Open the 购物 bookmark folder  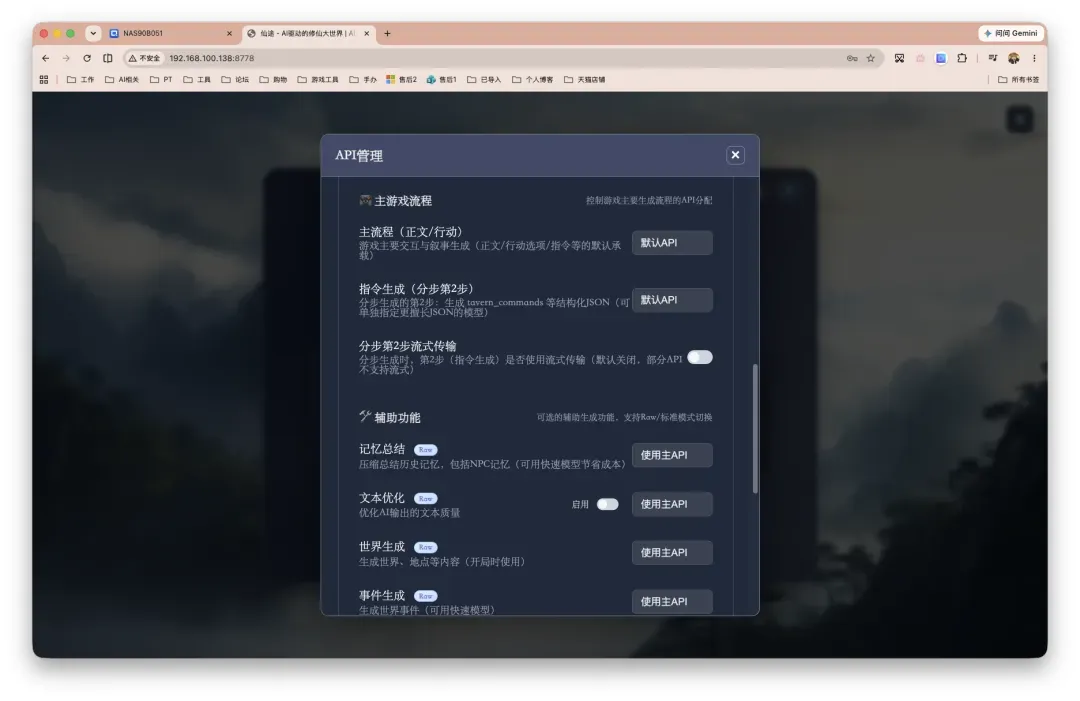point(273,80)
